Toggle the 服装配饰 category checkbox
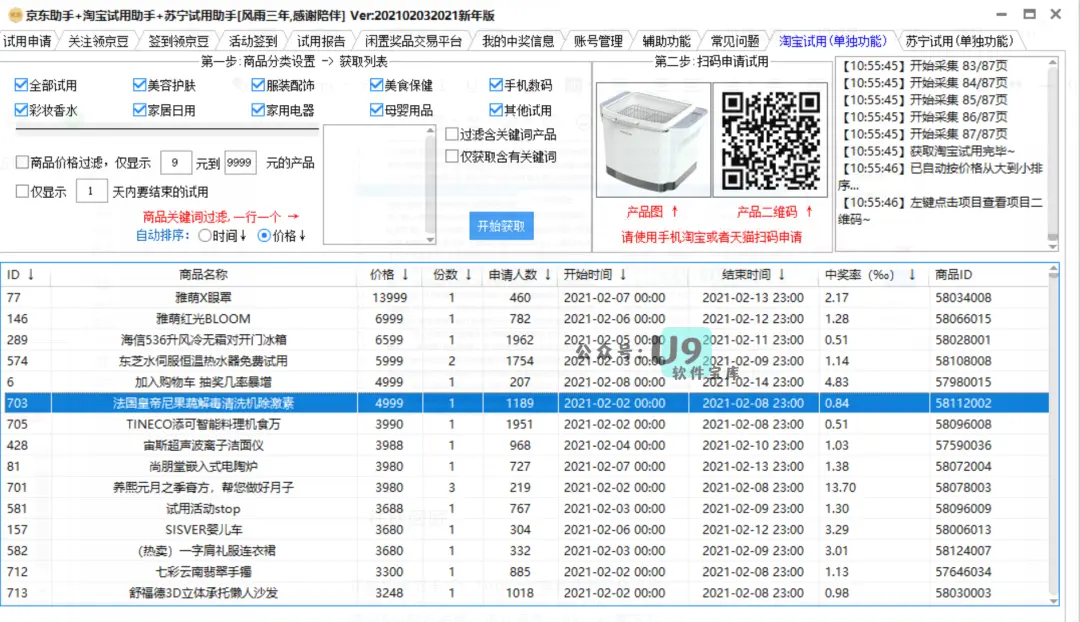Screen dimensions: 1080x622 258,85
